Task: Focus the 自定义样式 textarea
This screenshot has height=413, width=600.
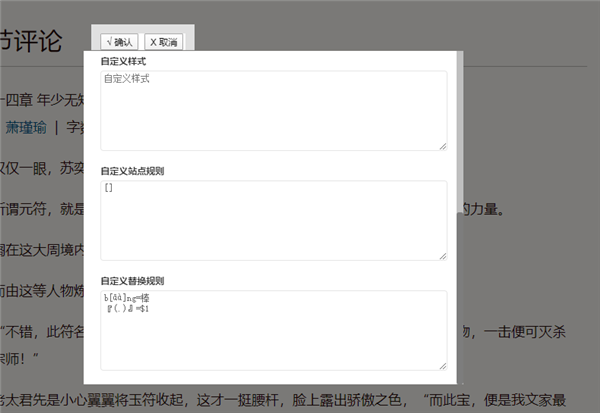Action: (x=274, y=111)
